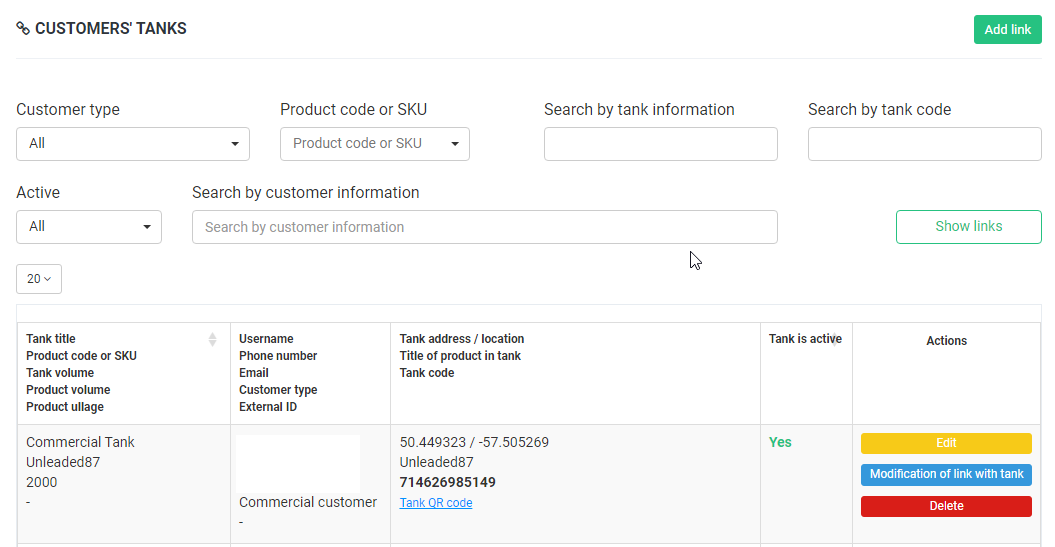The image size is (1055, 547).
Task: Edit the Commercial Tank entry
Action: tap(946, 443)
